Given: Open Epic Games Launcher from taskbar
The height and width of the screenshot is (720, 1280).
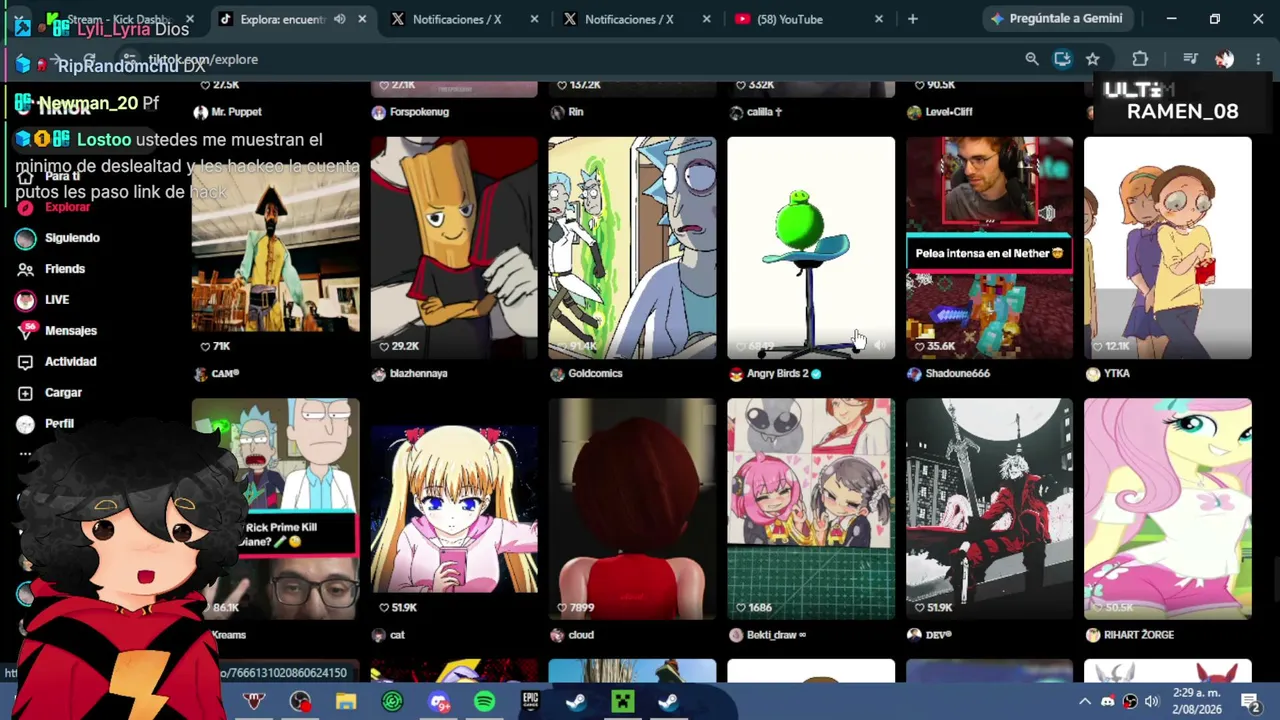Looking at the screenshot, I should (x=530, y=702).
